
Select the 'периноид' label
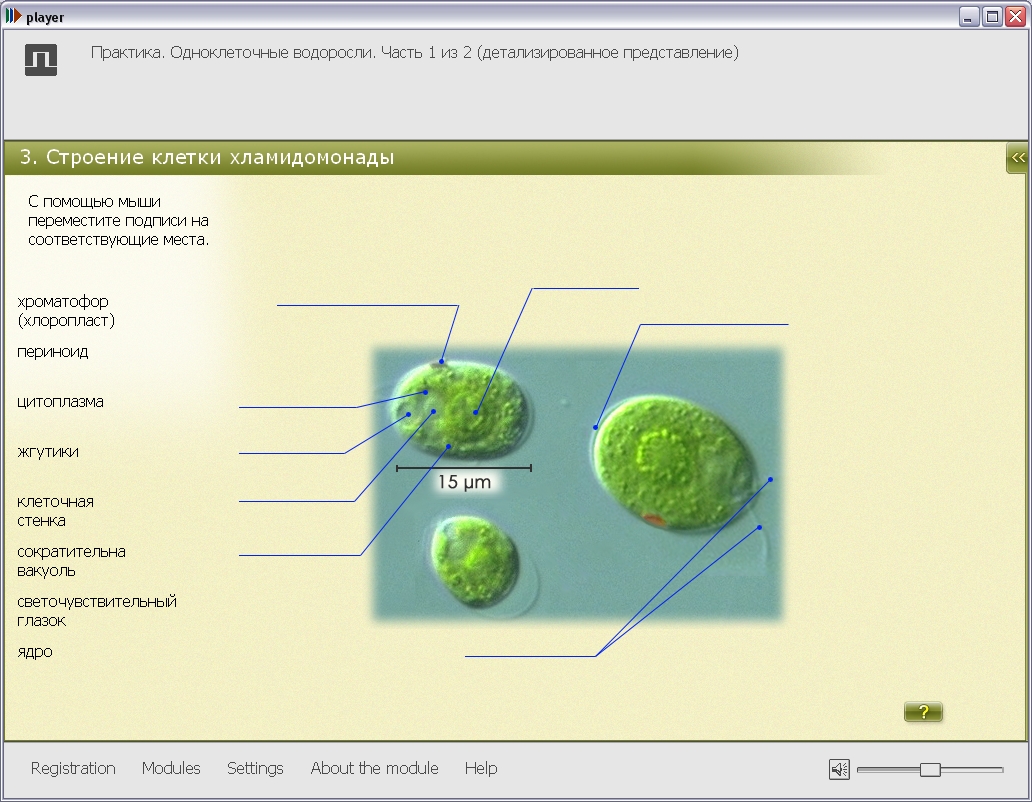[x=52, y=352]
